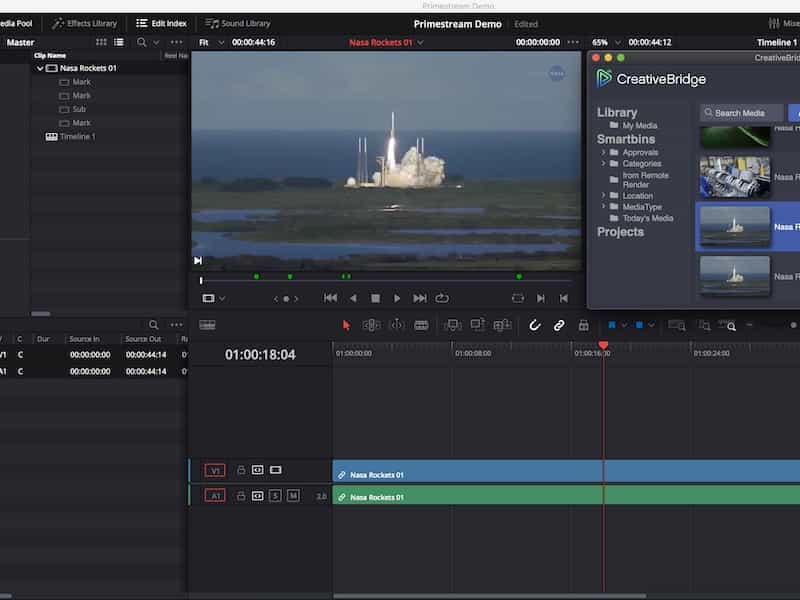The image size is (800, 600).
Task: Activate the Blade edit tool
Action: pyautogui.click(x=421, y=325)
